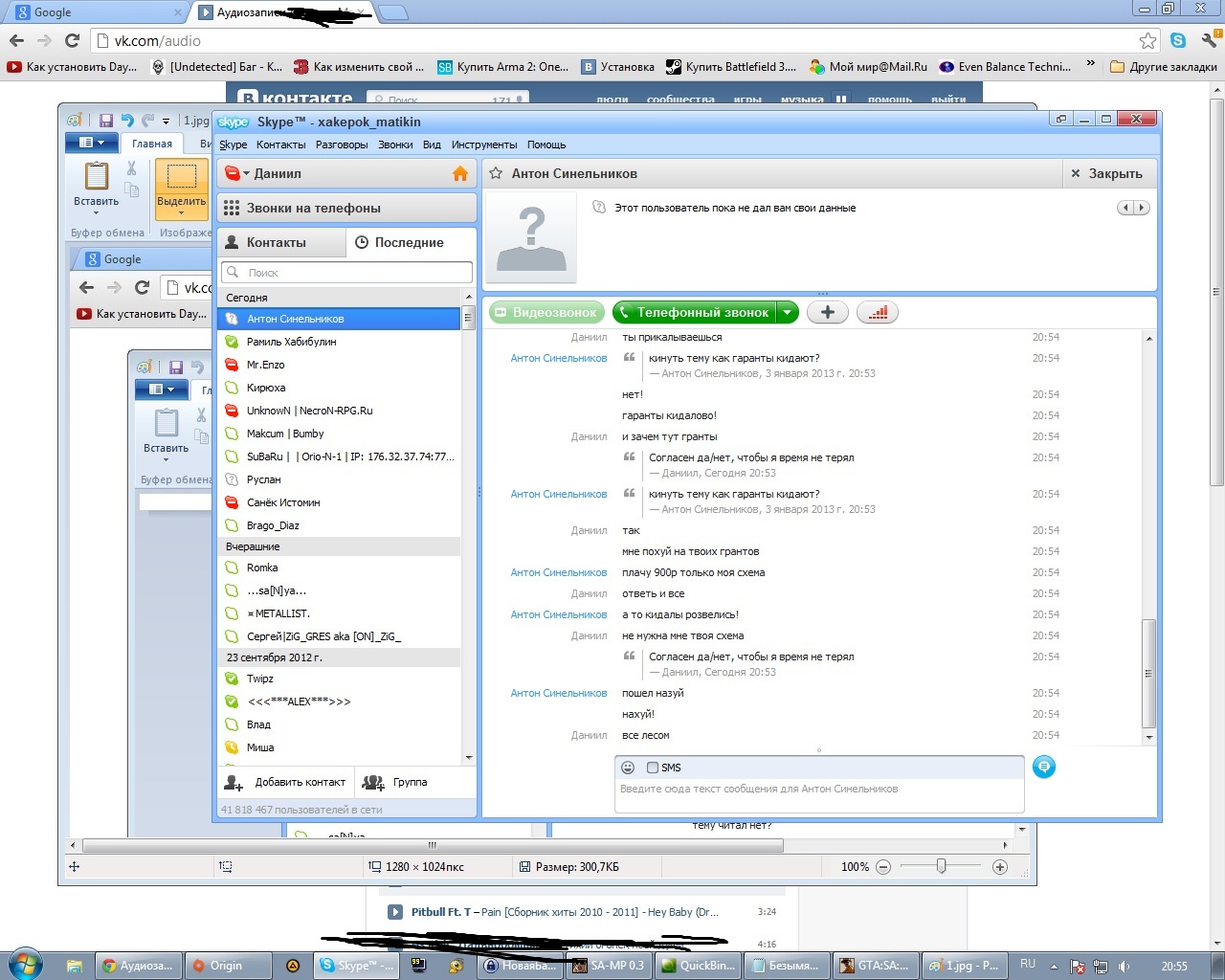
Task: Switch to the Google browser tab
Action: [x=96, y=12]
